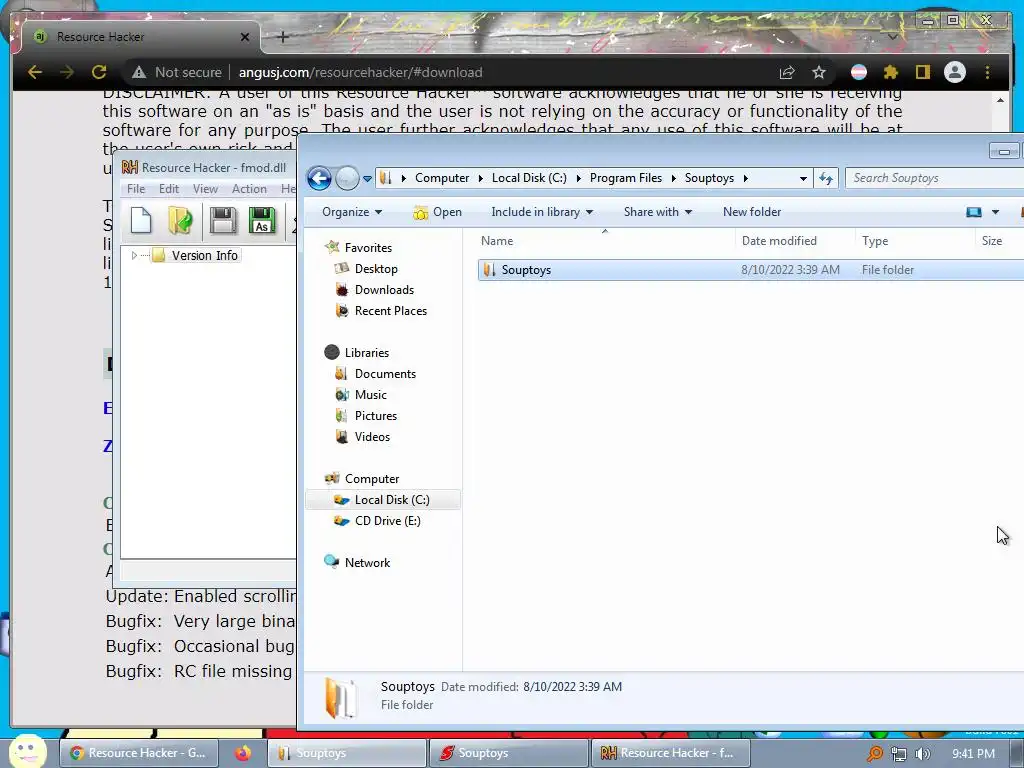The width and height of the screenshot is (1024, 768).
Task: Click Libraries in the navigation pane
Action: coord(366,353)
